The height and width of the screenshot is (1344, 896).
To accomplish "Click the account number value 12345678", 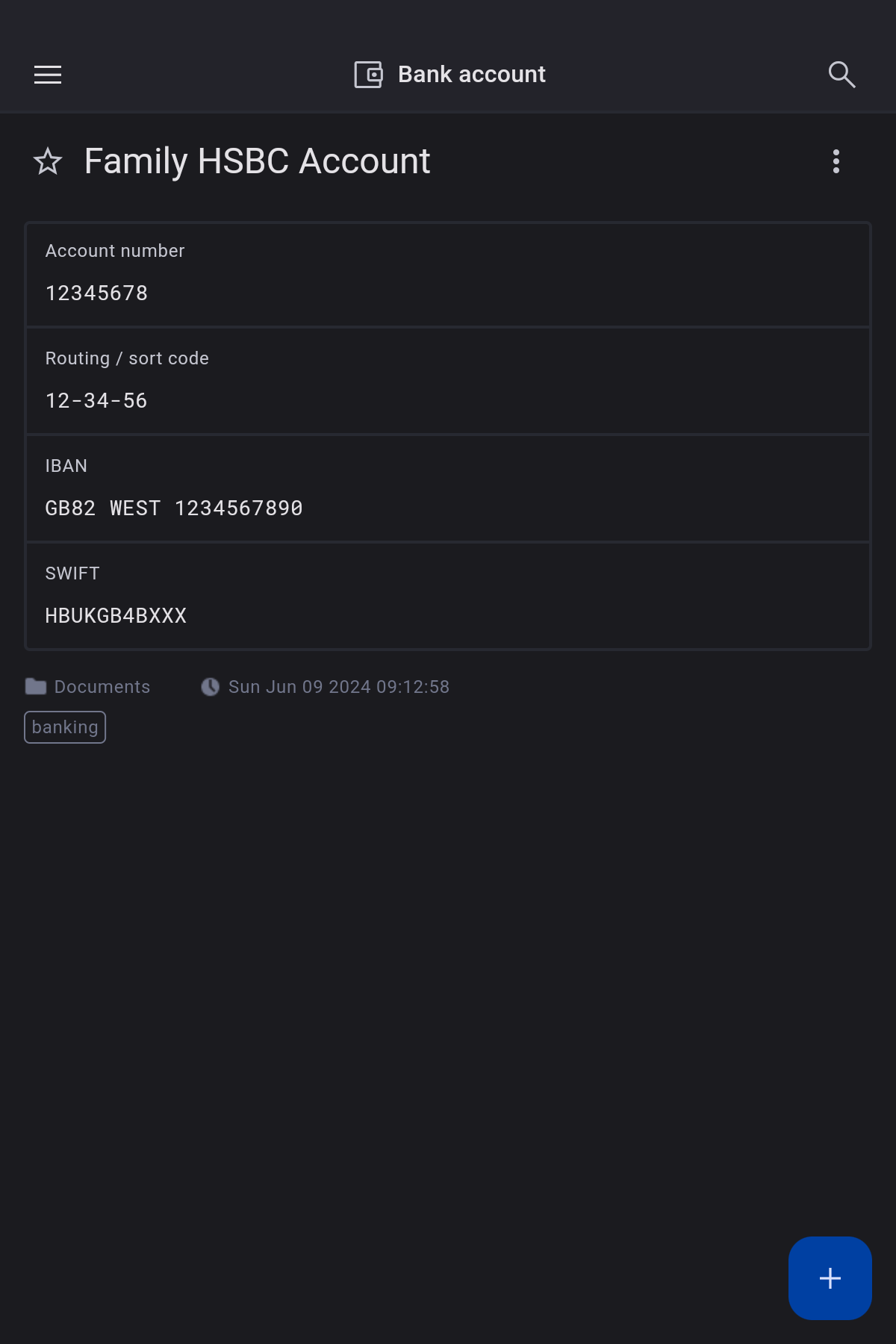I will (x=97, y=293).
